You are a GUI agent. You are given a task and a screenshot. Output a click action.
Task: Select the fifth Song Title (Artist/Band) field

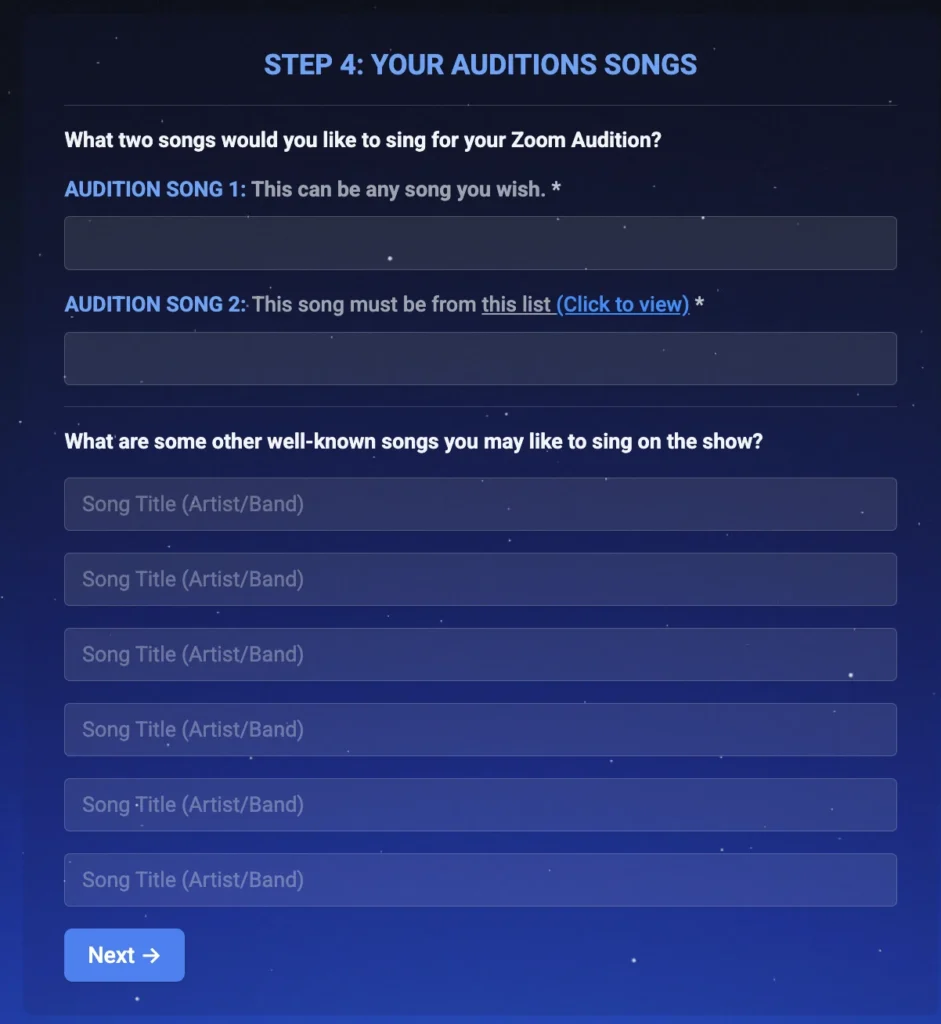(480, 804)
